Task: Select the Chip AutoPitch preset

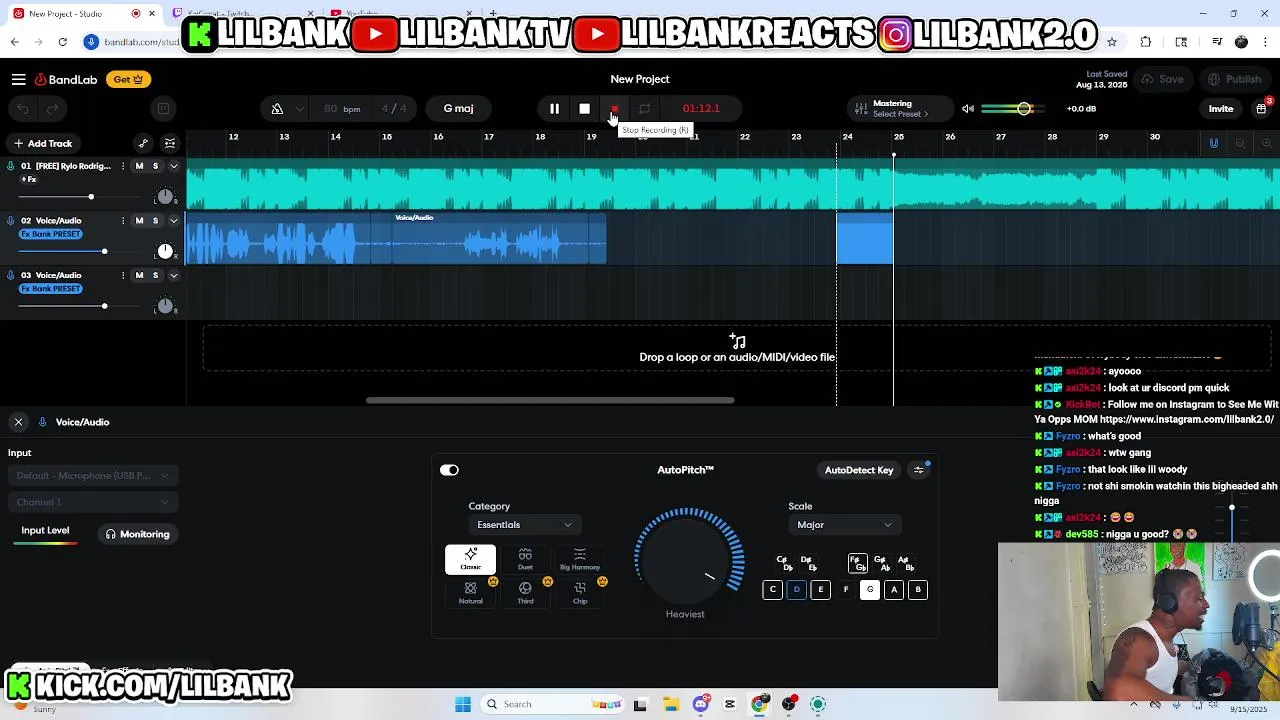Action: [580, 593]
